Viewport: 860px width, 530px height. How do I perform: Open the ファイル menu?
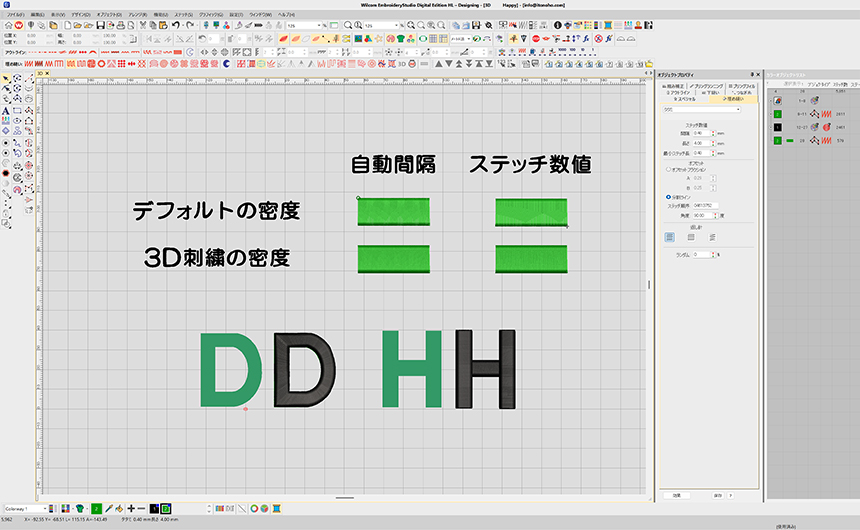pyautogui.click(x=15, y=16)
